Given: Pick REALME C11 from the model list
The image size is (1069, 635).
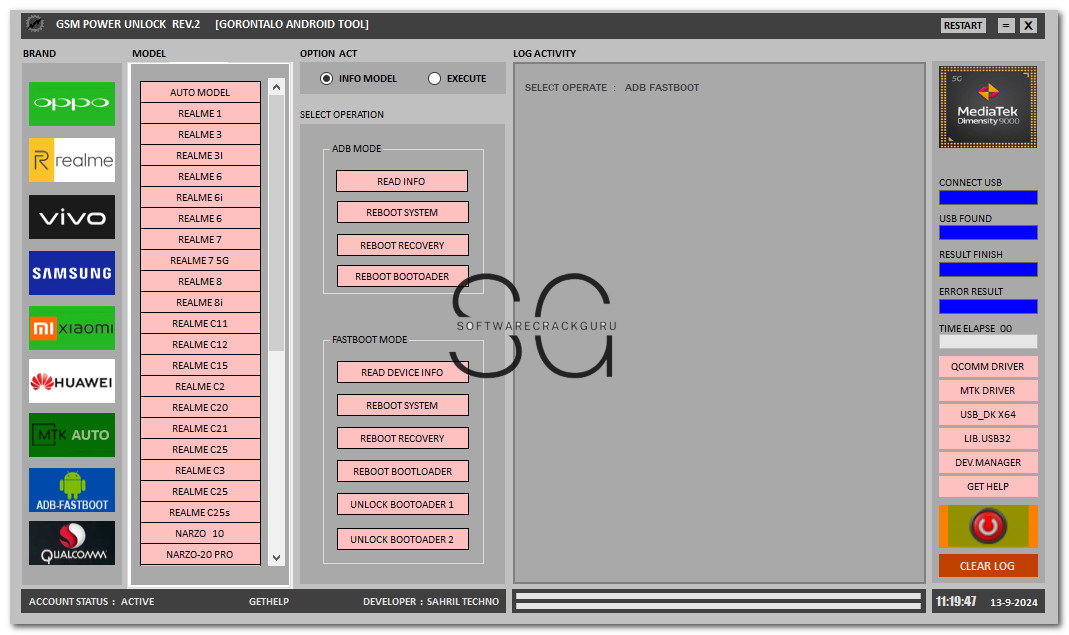Looking at the screenshot, I should tap(200, 323).
